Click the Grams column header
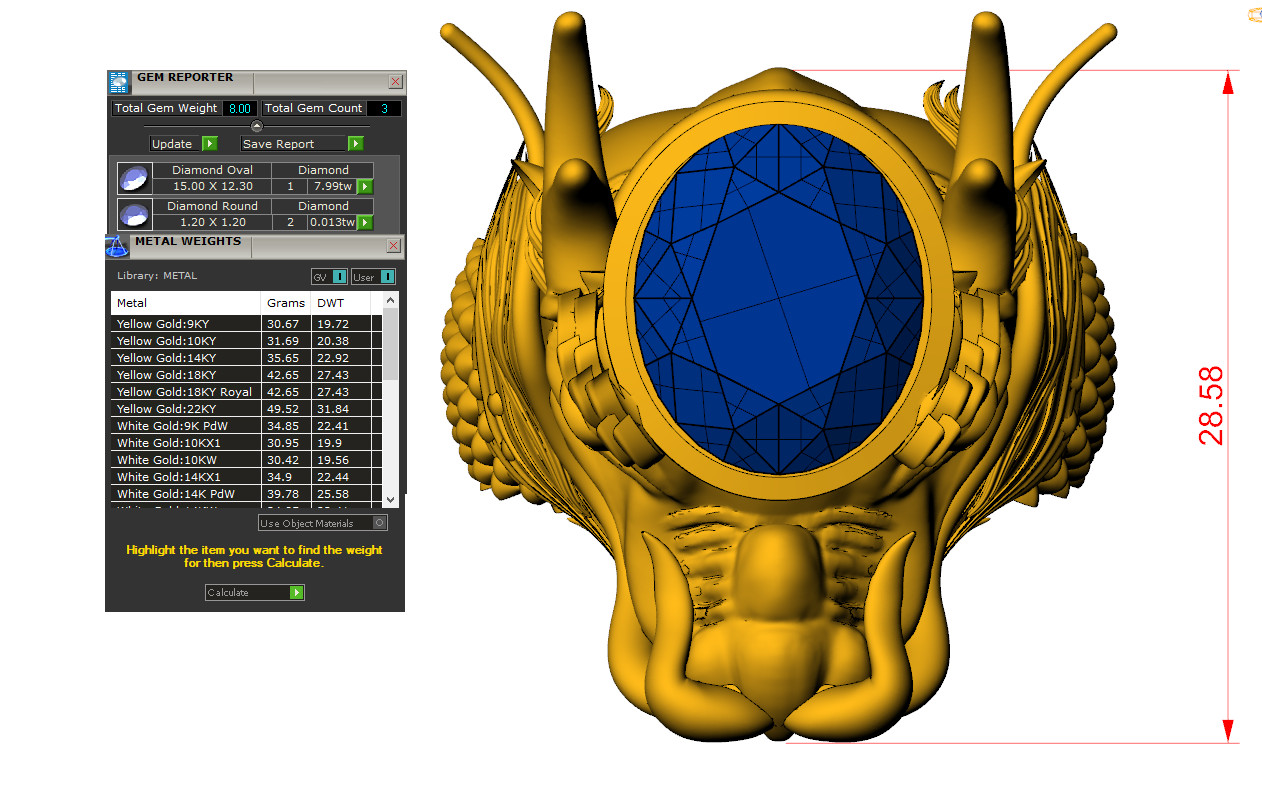Screen dimensions: 1262x794 click(x=286, y=303)
